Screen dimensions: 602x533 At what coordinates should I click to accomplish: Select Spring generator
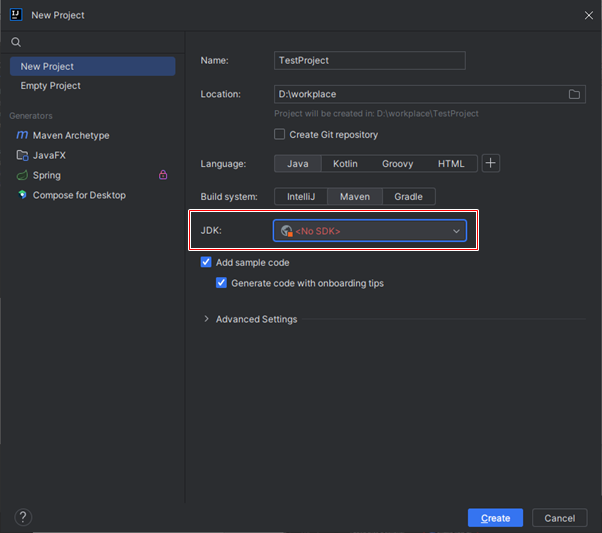coord(93,175)
